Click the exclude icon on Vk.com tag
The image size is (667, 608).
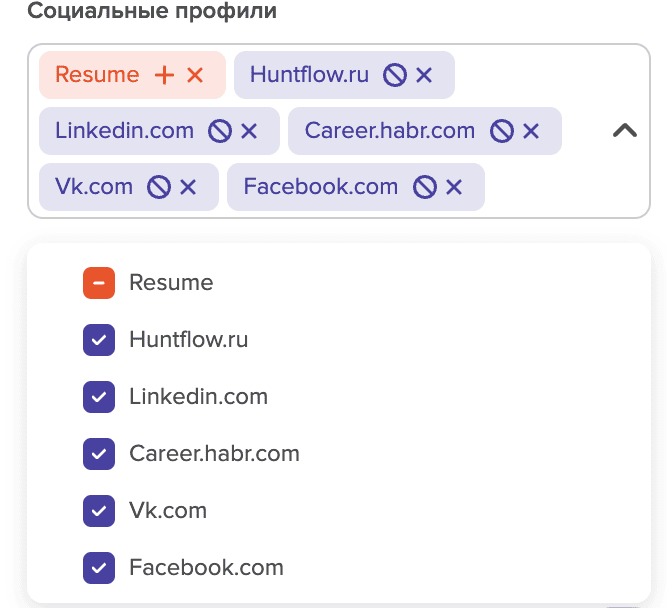tap(158, 187)
